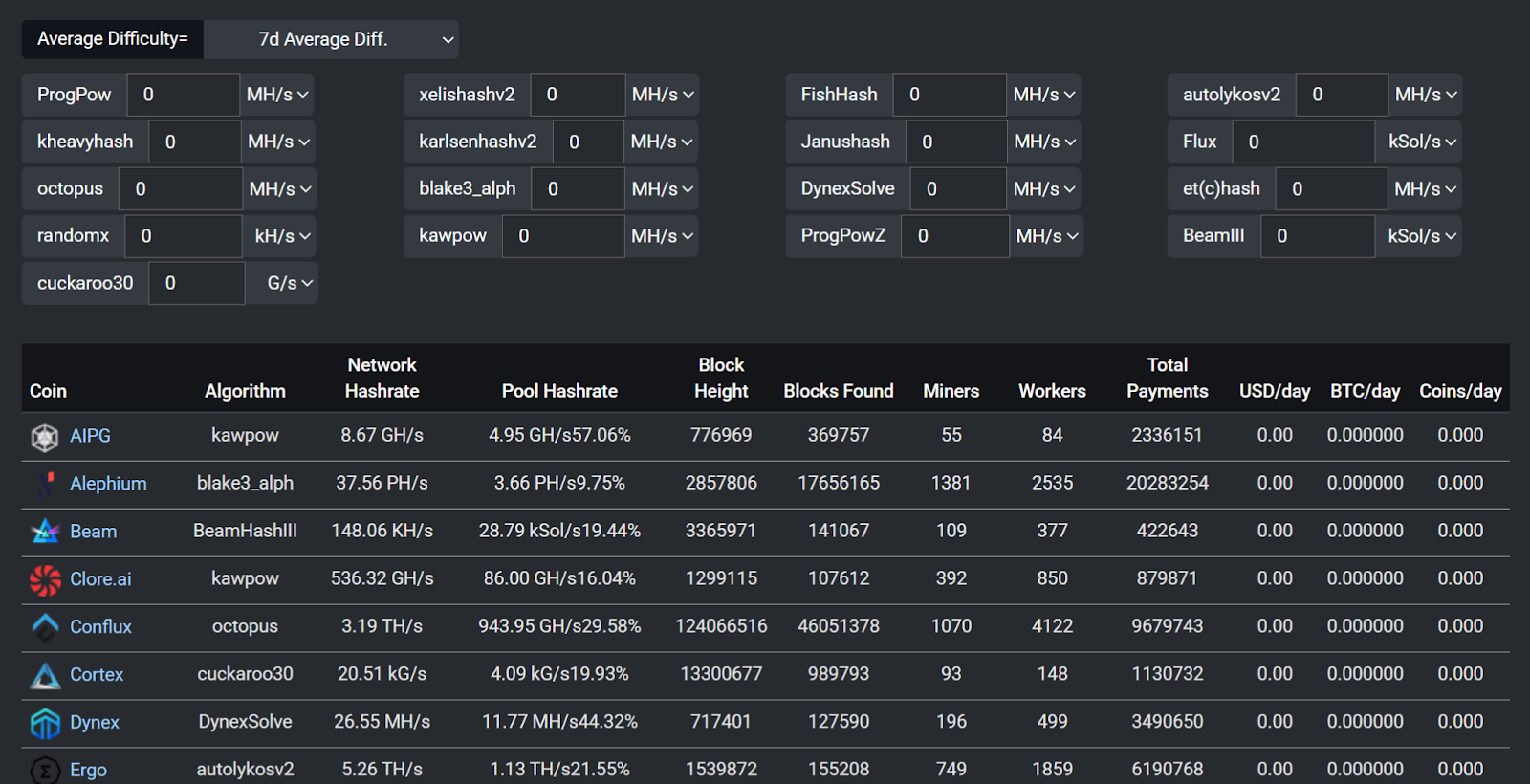Focus the DynexSolve hashrate input
Screen dimensions: 1530x784
pyautogui.click(x=958, y=189)
